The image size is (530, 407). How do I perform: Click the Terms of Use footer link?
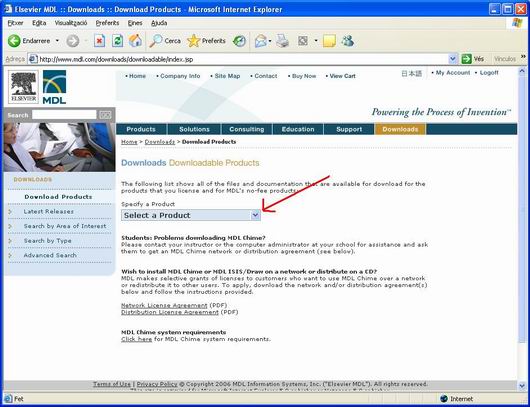[112, 384]
